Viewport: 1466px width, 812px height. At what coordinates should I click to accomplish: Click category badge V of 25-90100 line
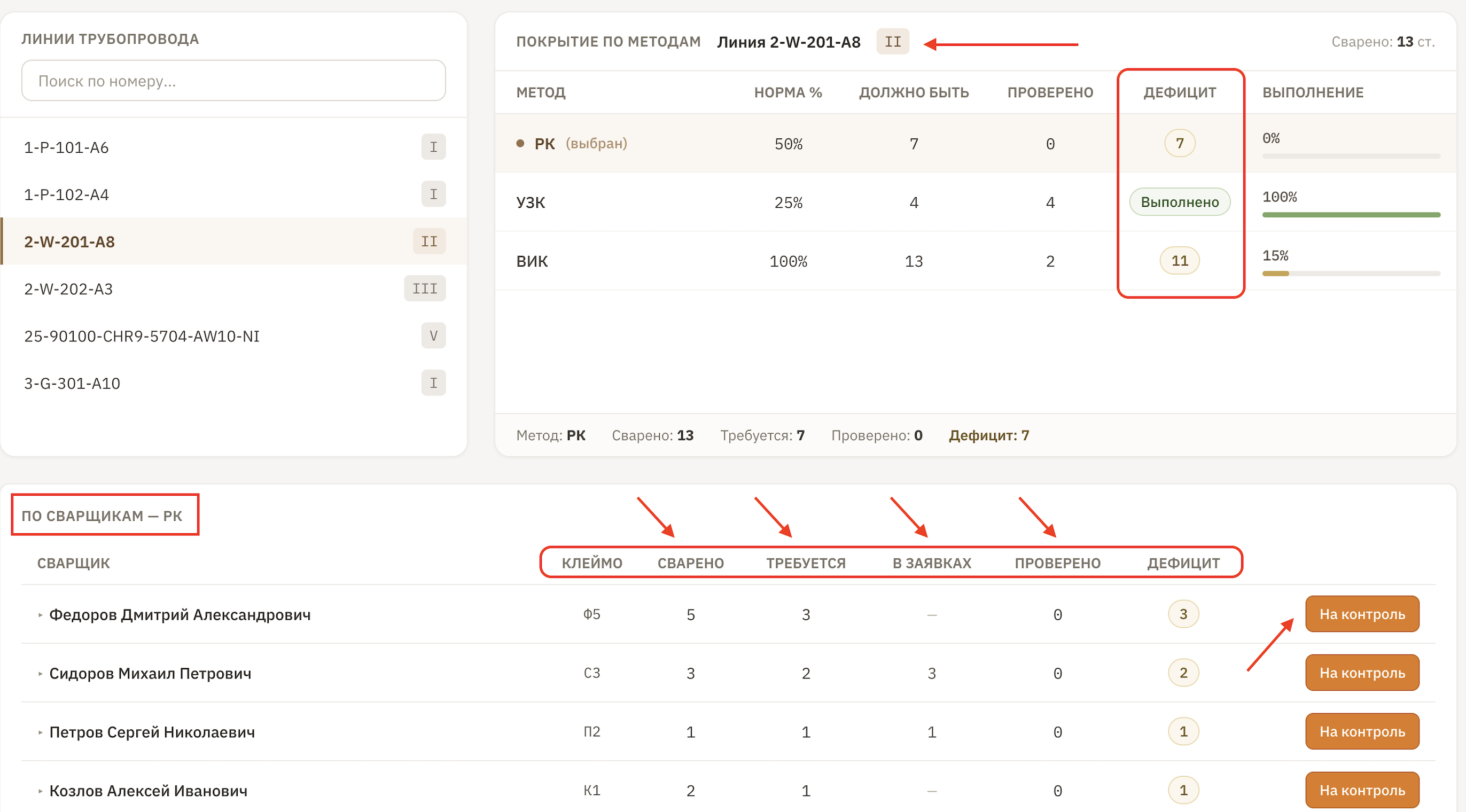click(x=434, y=337)
